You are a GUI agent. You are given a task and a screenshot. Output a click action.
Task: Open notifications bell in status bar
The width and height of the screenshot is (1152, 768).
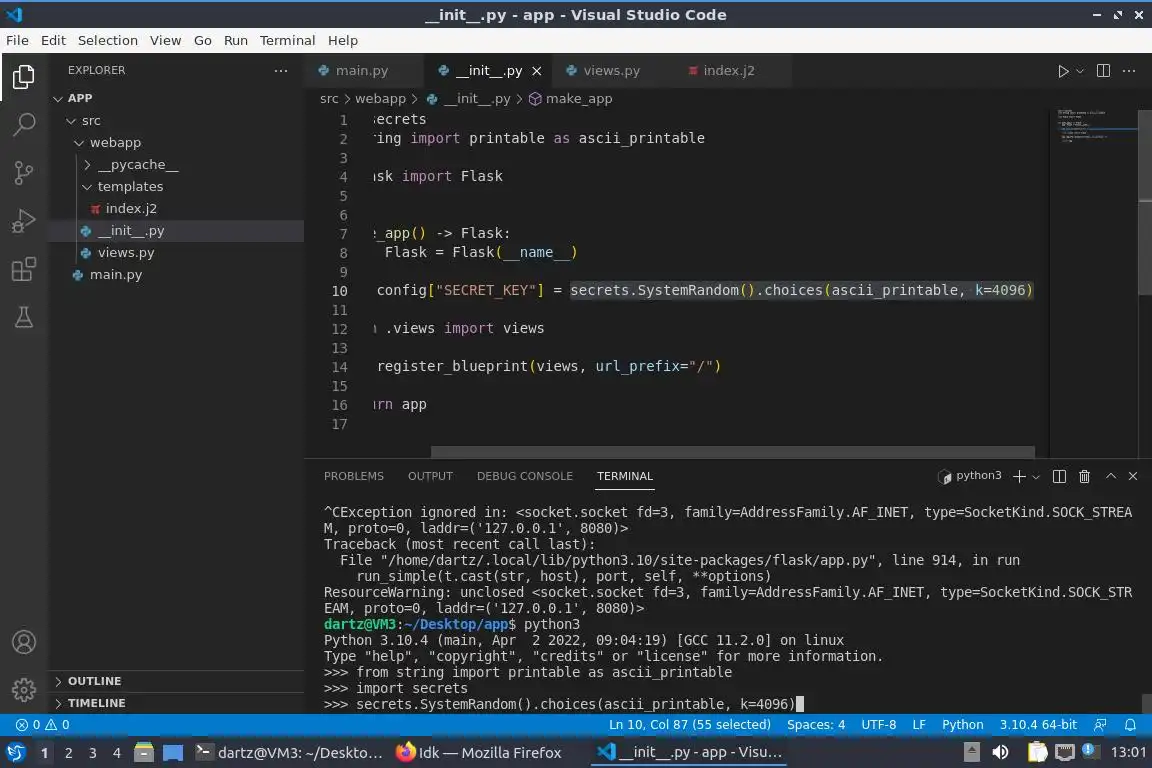point(1130,725)
